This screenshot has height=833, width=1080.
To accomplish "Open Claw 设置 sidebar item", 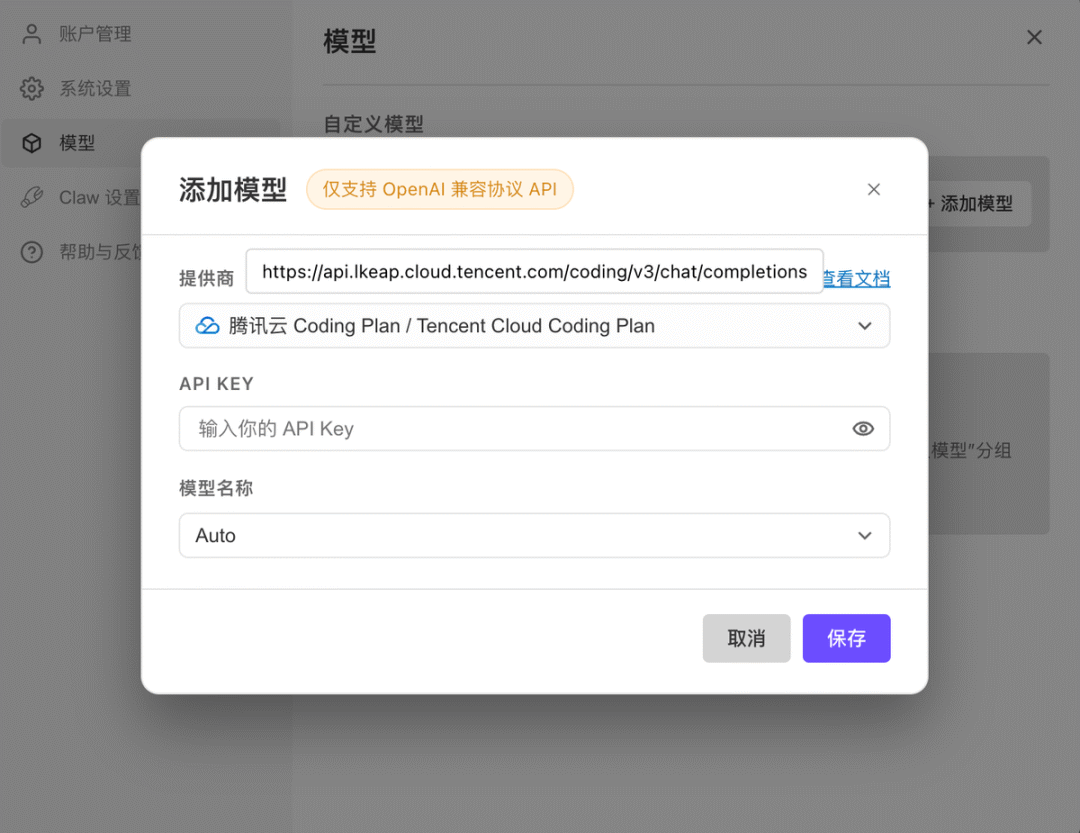I will click(80, 197).
